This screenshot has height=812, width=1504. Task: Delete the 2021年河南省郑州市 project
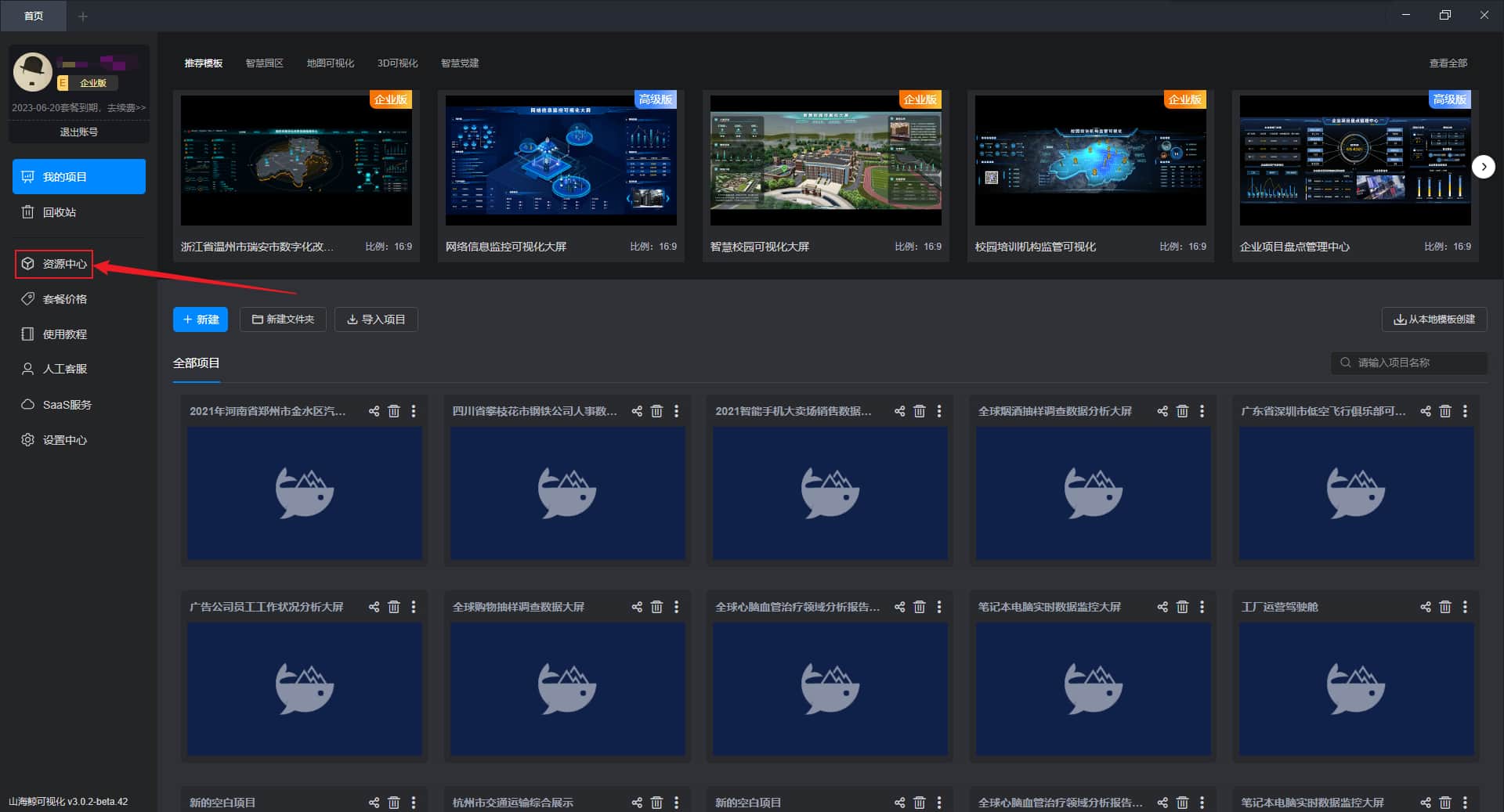pos(394,411)
